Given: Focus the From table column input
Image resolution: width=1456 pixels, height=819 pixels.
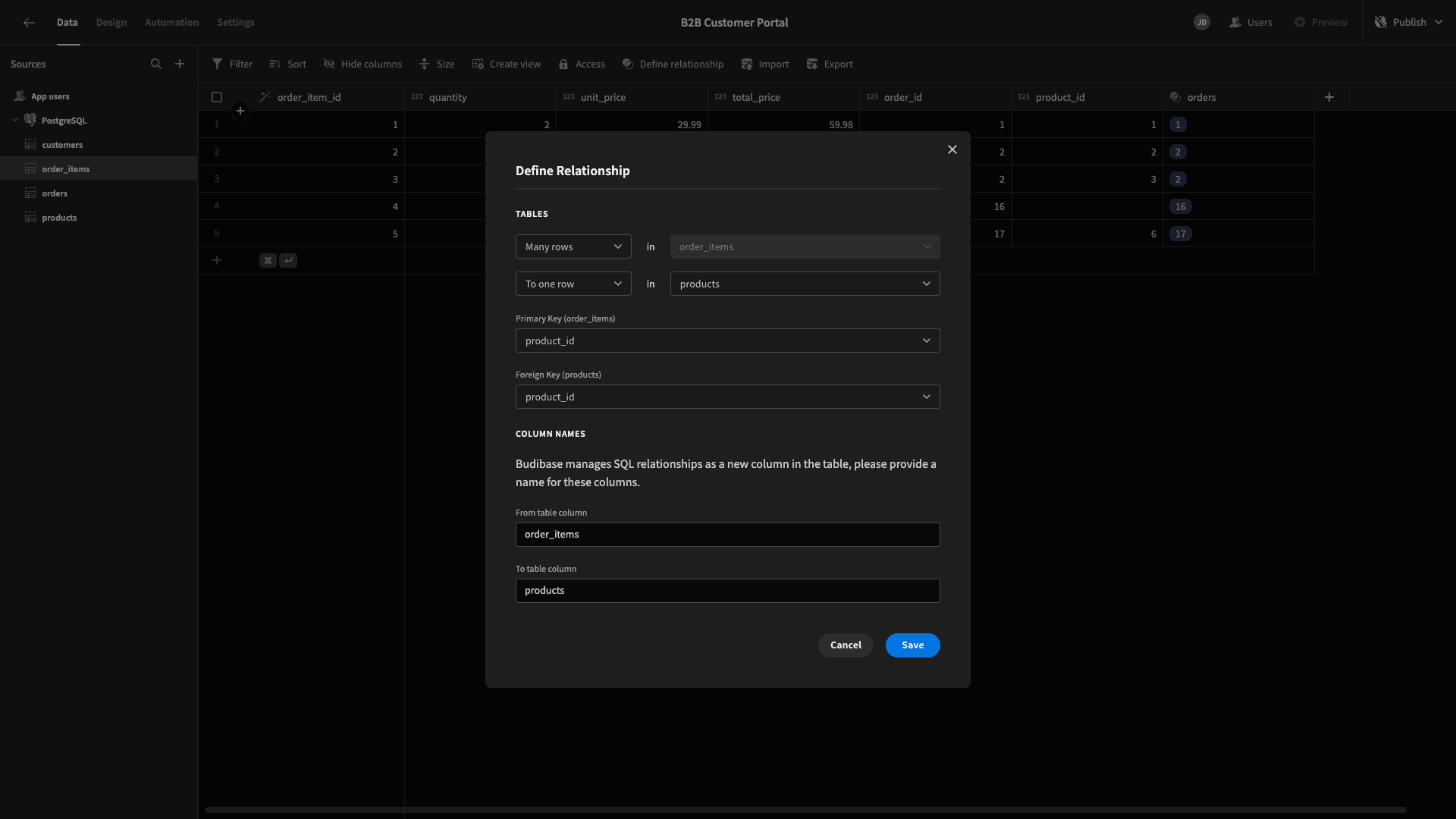Looking at the screenshot, I should [728, 535].
